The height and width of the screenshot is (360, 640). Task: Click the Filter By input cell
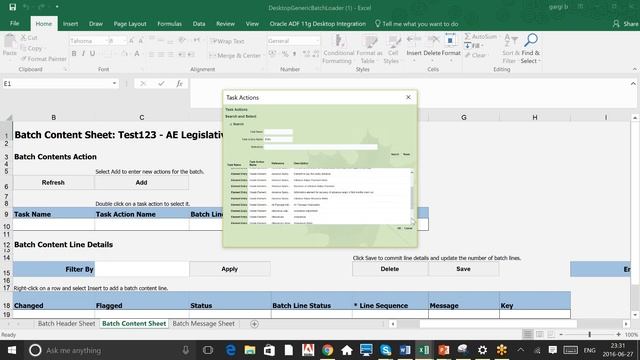tap(142, 269)
